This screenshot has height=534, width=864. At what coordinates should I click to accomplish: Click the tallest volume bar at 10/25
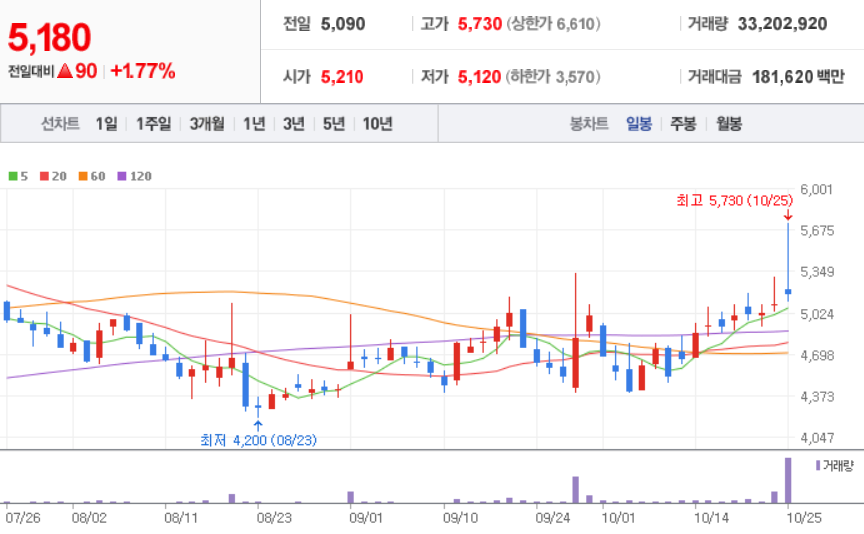[788, 481]
